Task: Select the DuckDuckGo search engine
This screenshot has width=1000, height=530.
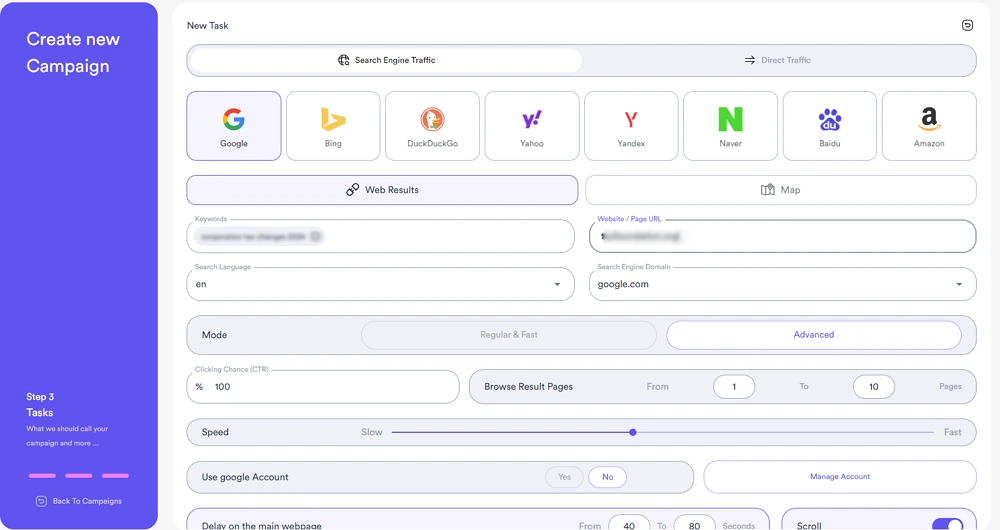Action: (x=432, y=126)
